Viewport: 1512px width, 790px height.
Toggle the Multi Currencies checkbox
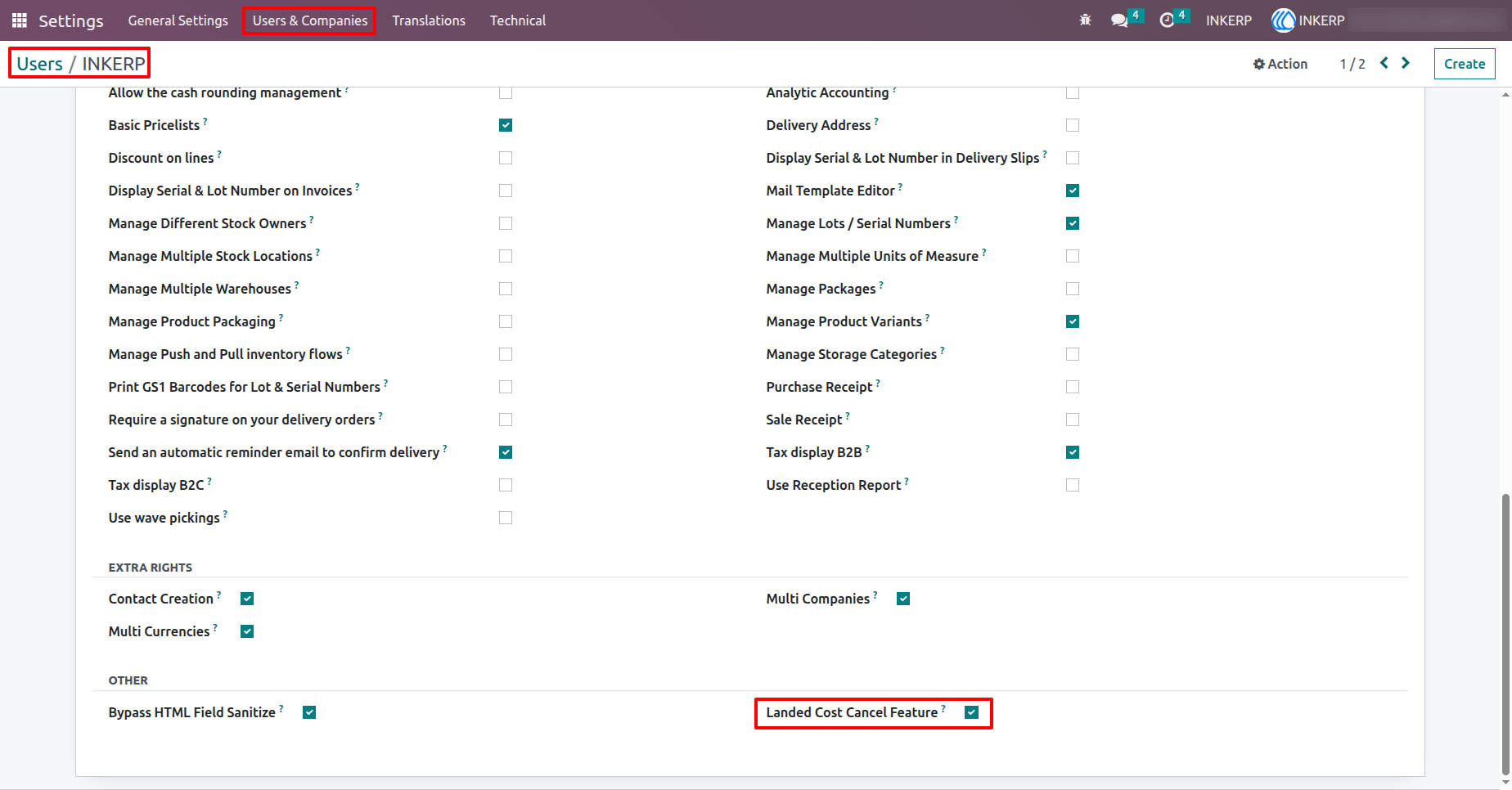tap(247, 631)
